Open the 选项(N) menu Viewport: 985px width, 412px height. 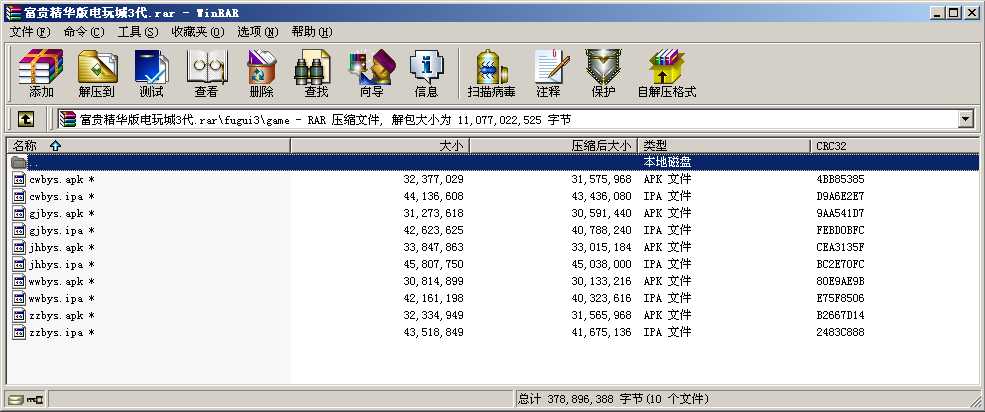(258, 31)
